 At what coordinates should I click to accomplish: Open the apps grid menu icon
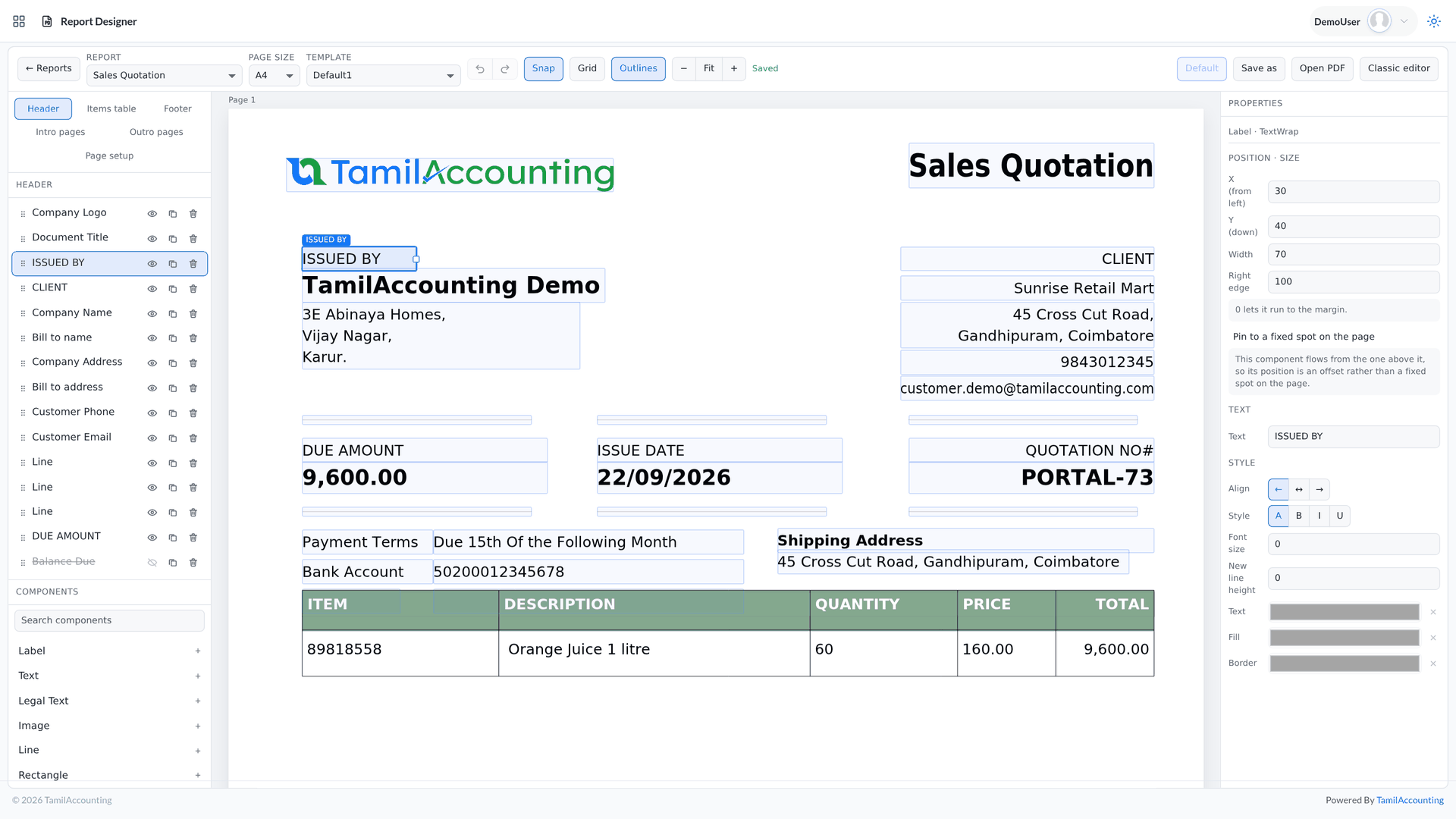19,21
